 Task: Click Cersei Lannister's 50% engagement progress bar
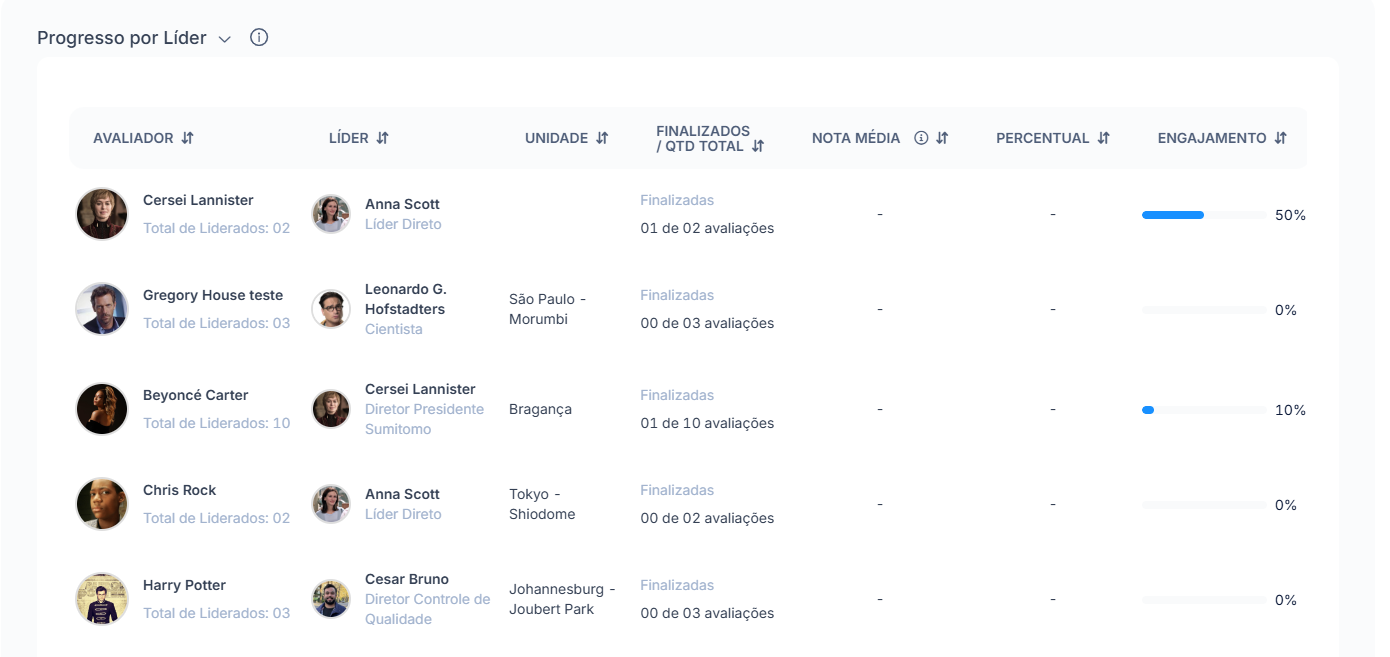(1203, 215)
